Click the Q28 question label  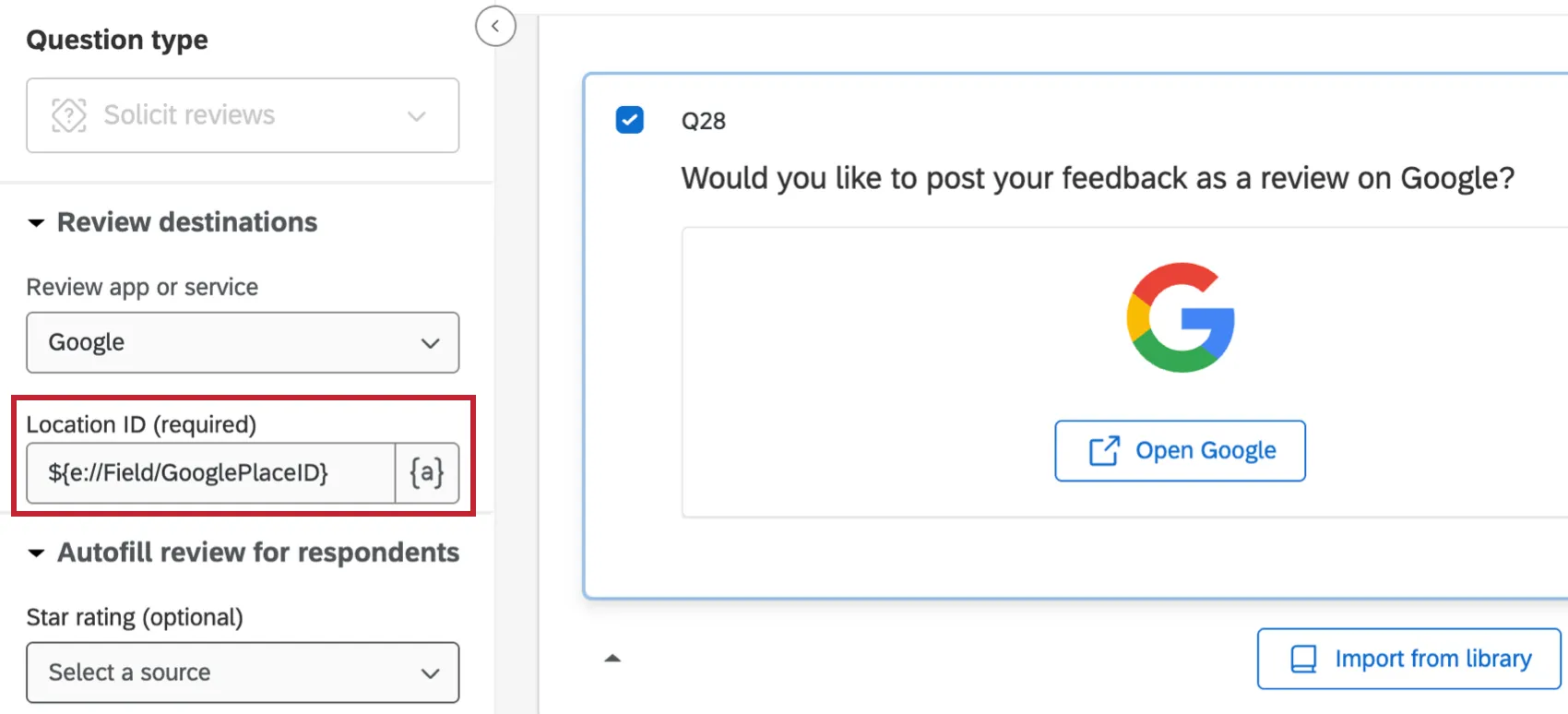[x=704, y=121]
